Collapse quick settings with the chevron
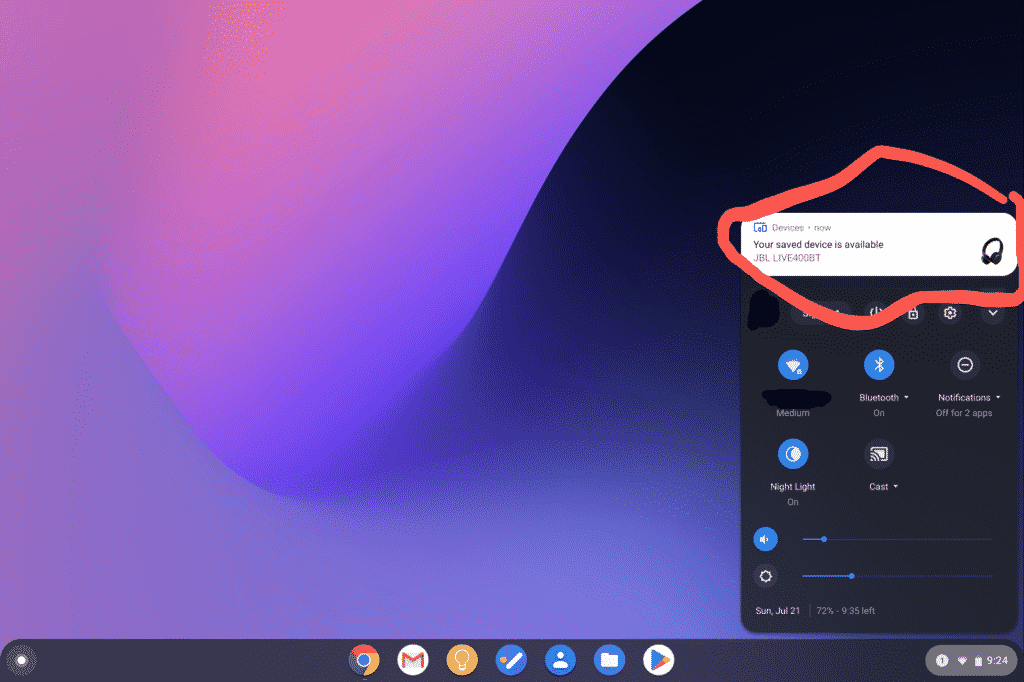 tap(993, 312)
